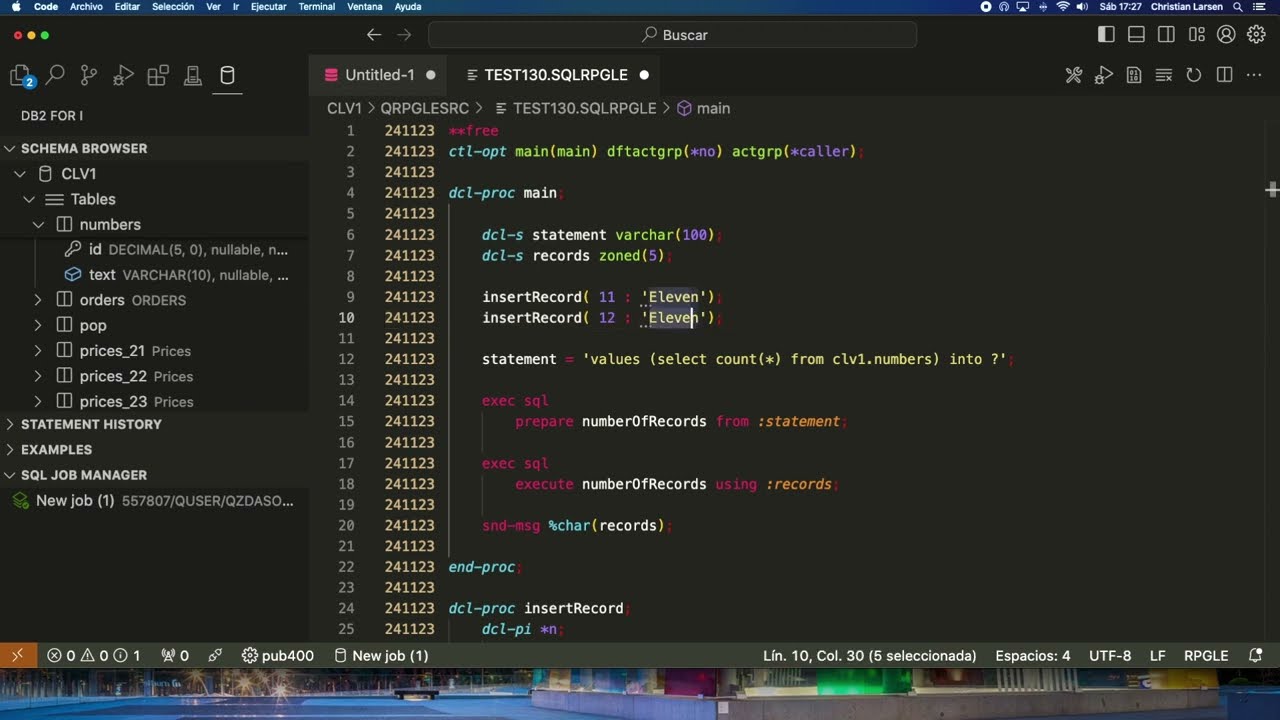Switch to the Untitled-1 tab

(x=380, y=75)
